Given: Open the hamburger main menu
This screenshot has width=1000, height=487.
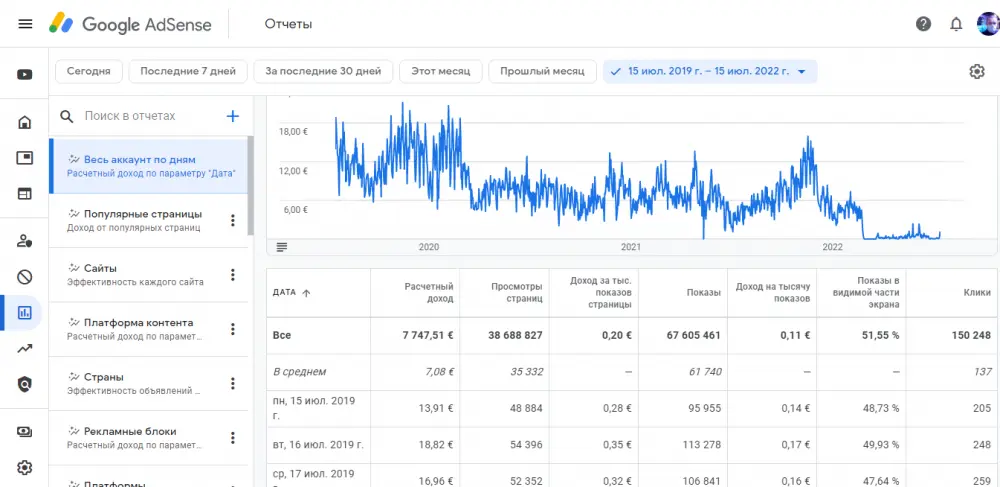Looking at the screenshot, I should (25, 24).
